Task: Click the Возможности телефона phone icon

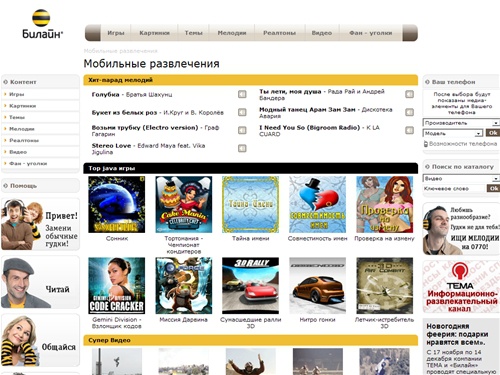Action: pos(426,144)
